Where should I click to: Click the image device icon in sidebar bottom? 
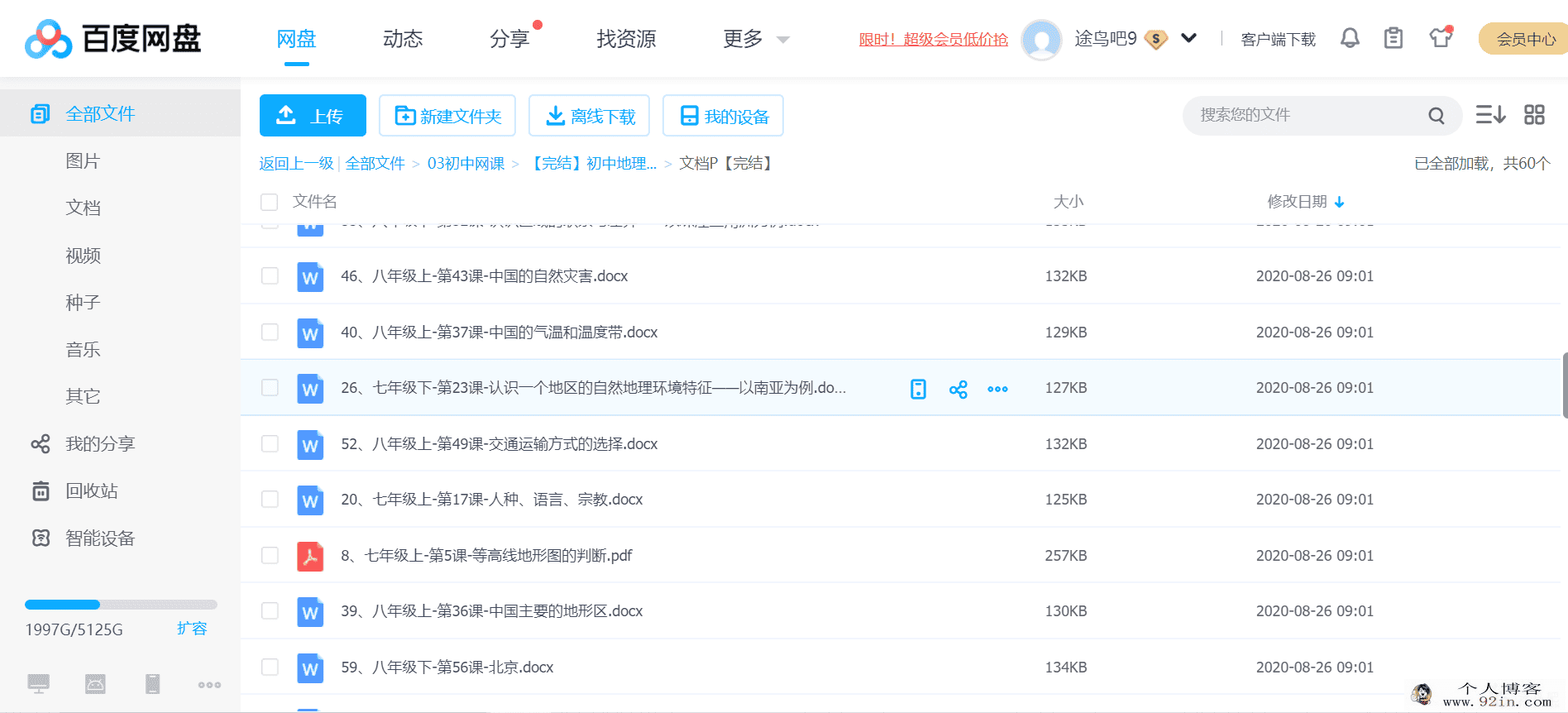click(x=95, y=683)
